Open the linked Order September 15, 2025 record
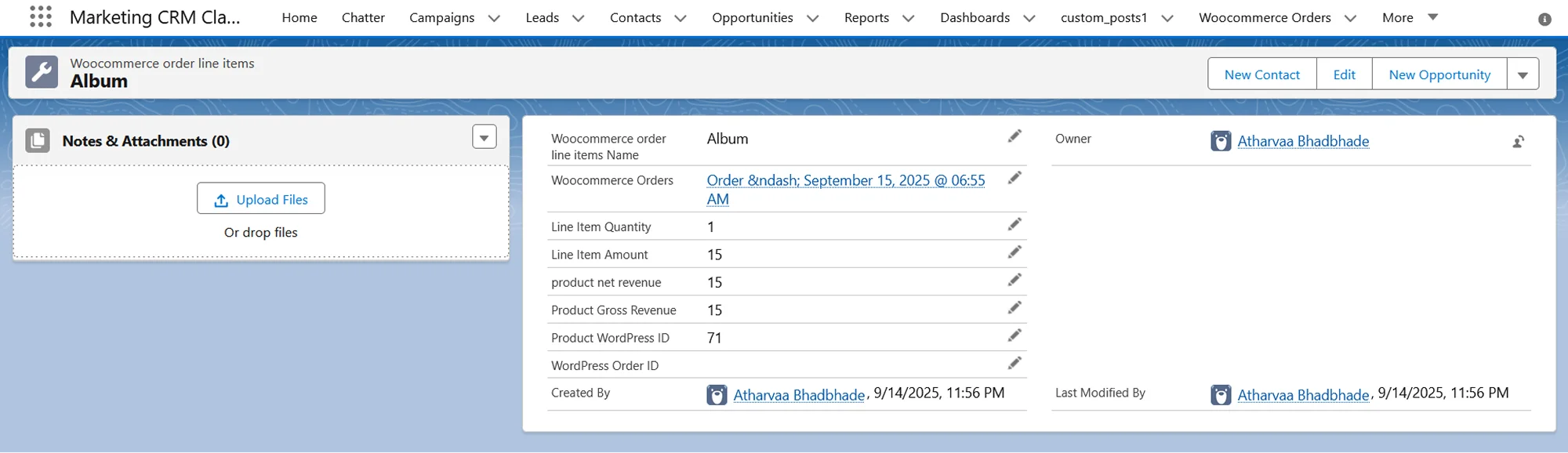This screenshot has width=1568, height=453. click(845, 181)
